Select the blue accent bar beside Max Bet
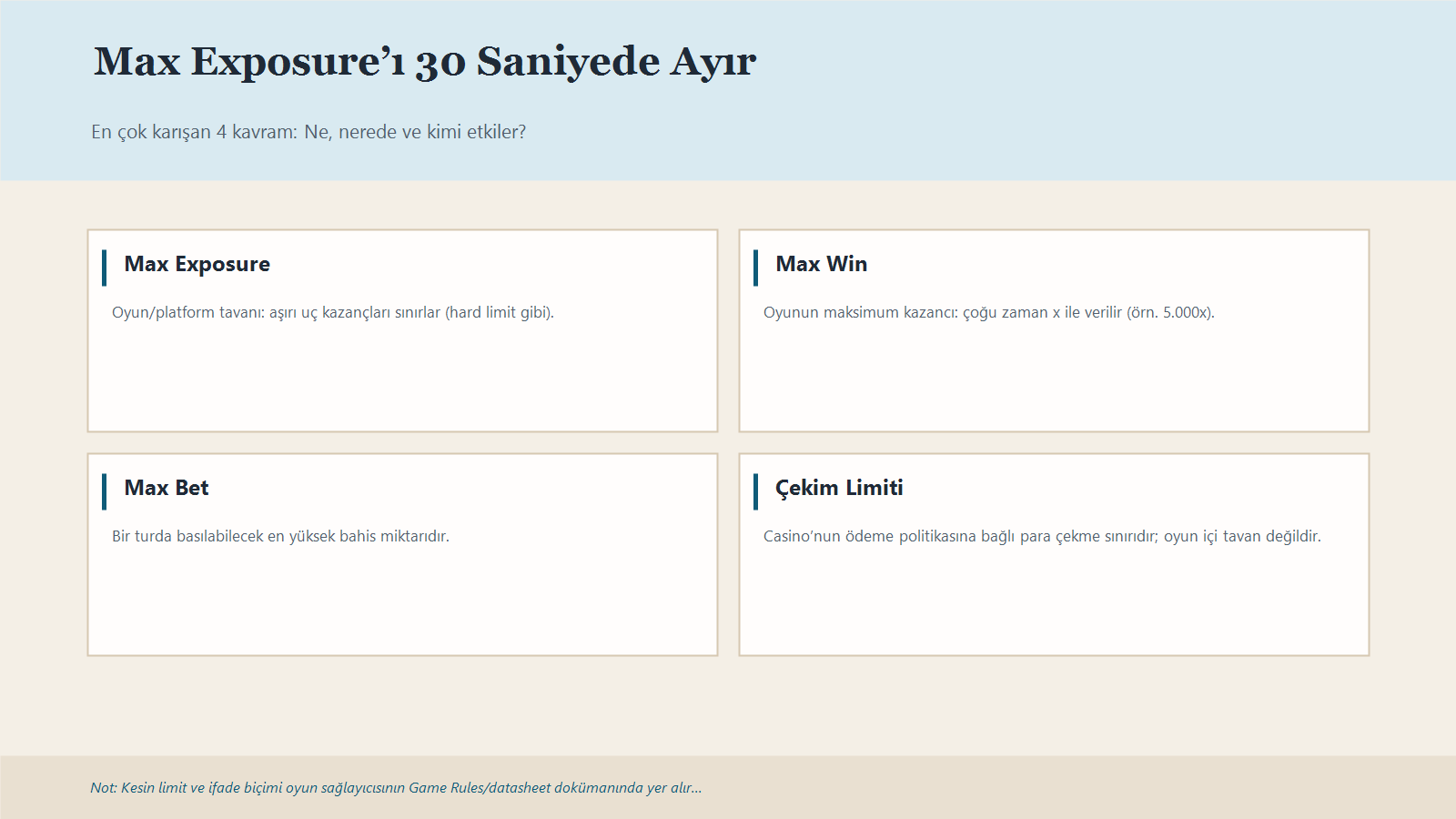Viewport: 1456px width, 819px height. [105, 491]
